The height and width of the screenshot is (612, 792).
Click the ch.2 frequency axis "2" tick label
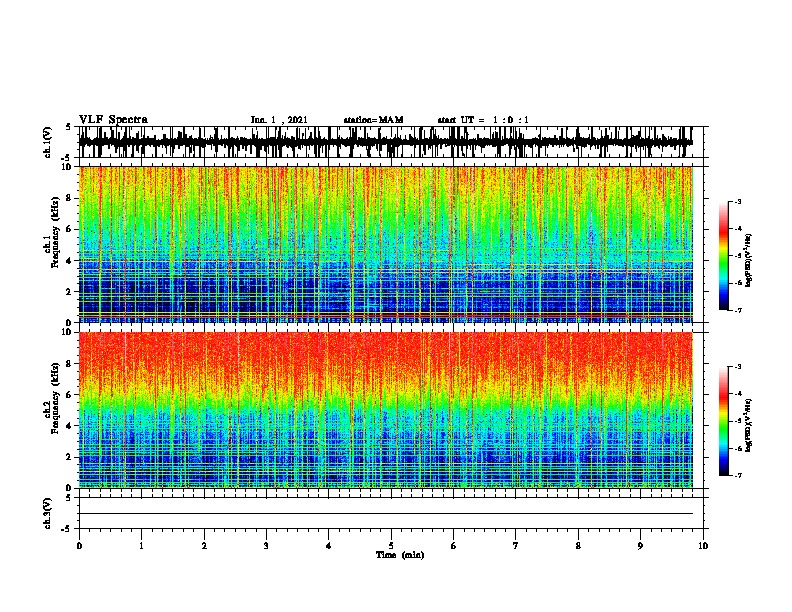[70, 457]
